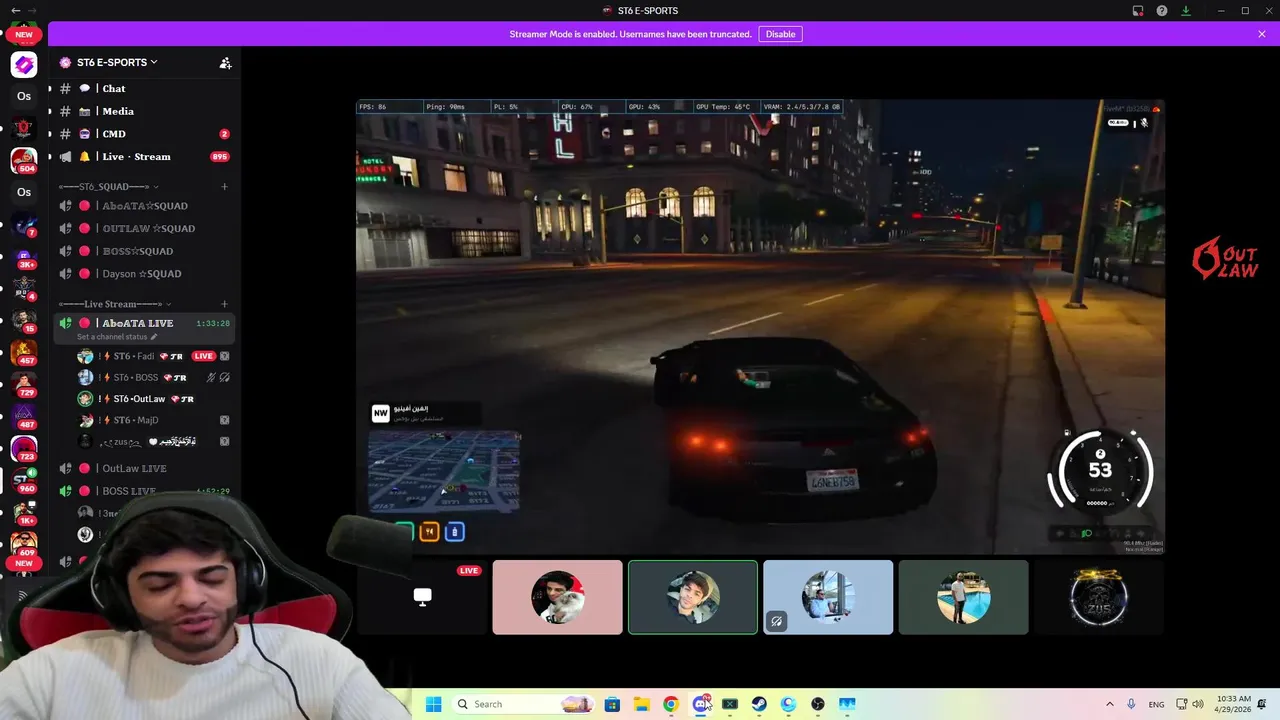1280x720 pixels.
Task: Select the ZUS participant tile
Action: click(1098, 597)
